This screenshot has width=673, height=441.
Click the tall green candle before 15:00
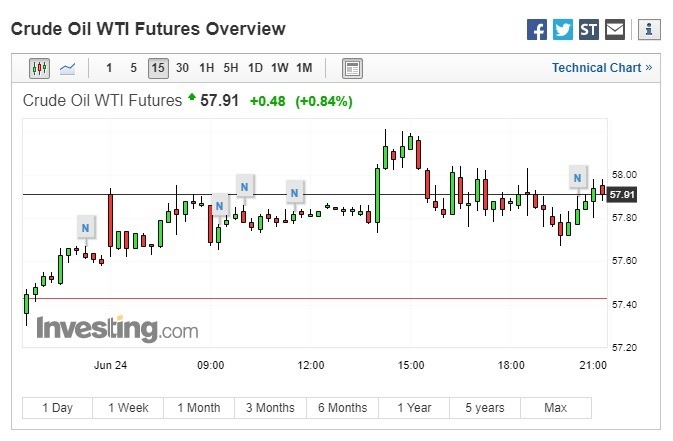pyautogui.click(x=377, y=195)
